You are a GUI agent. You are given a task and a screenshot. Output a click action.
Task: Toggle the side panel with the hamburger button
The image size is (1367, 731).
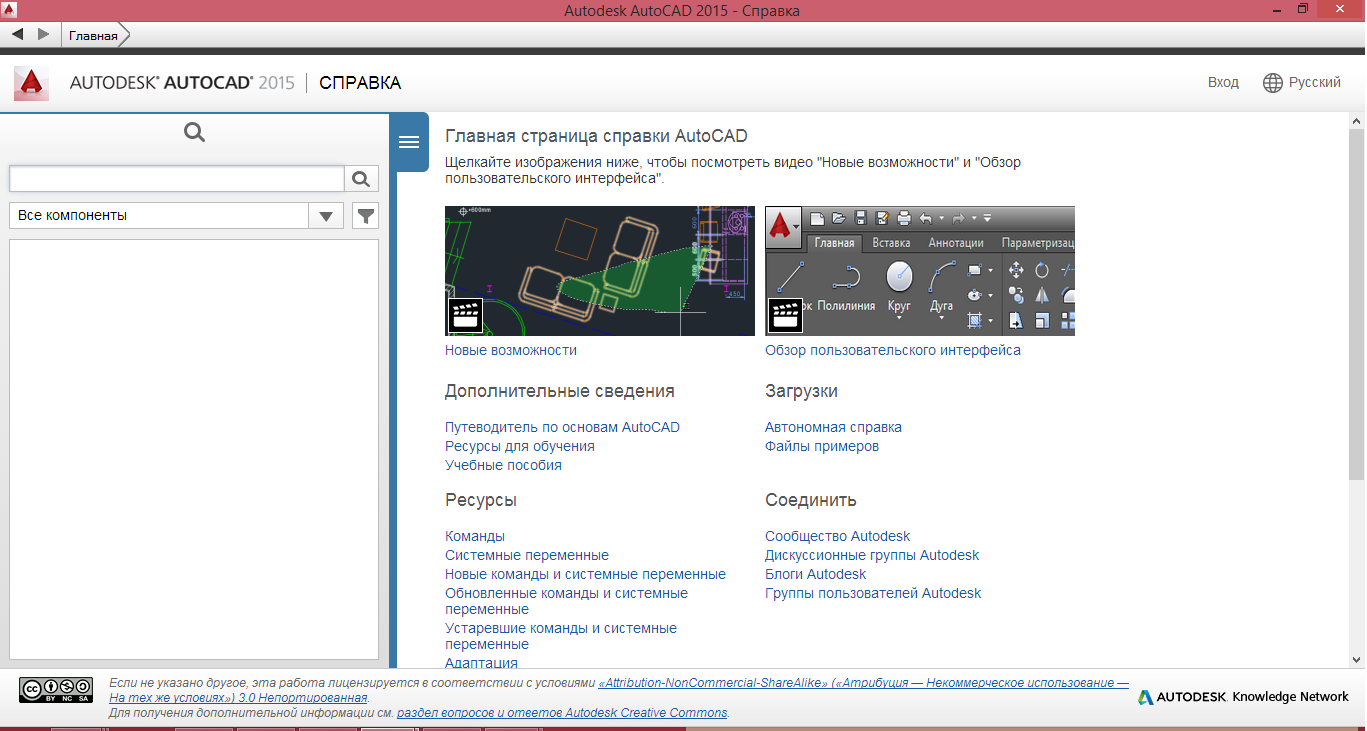(x=408, y=142)
